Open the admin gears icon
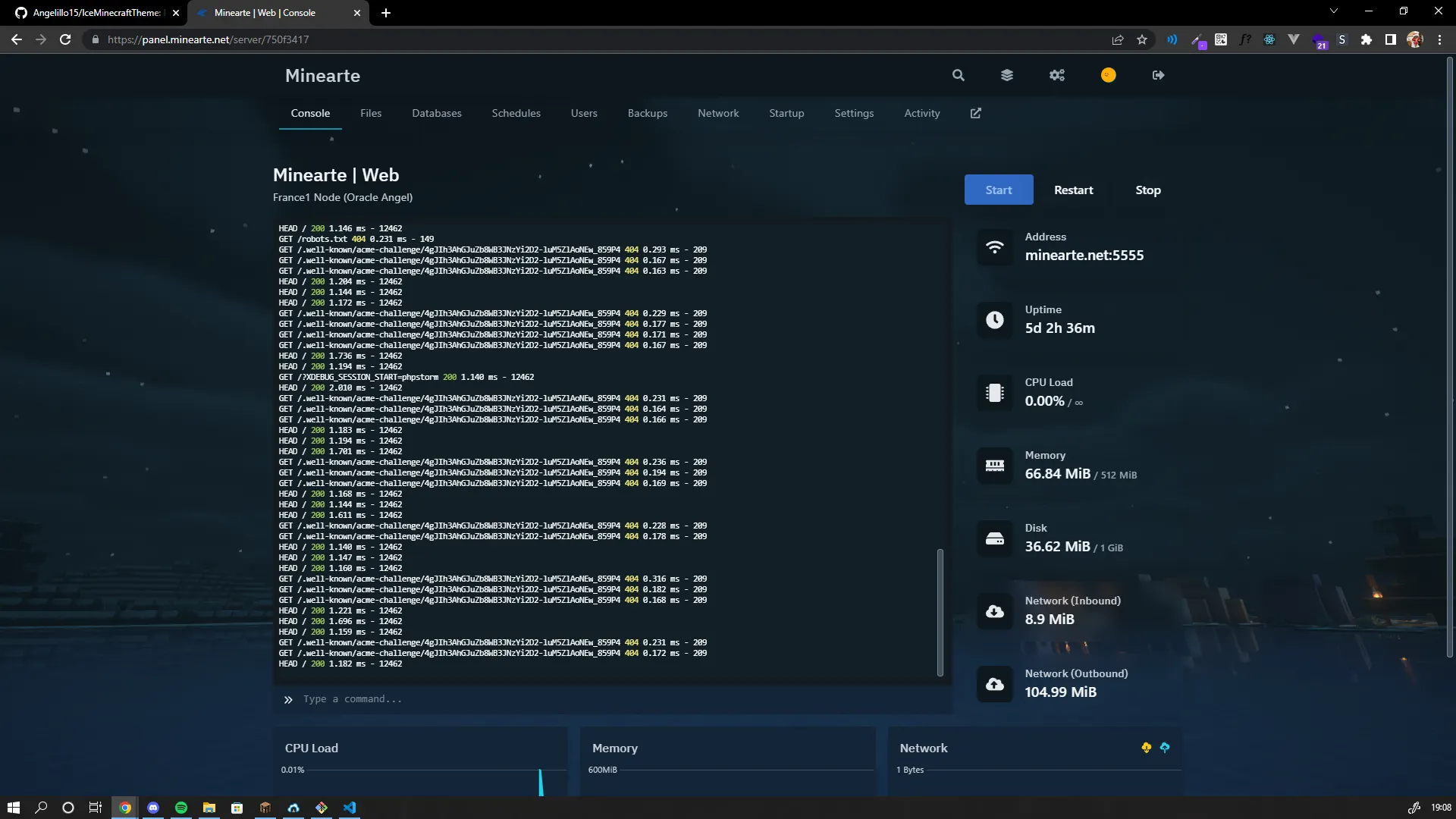Screen dimensions: 1456x819 (x=1057, y=75)
